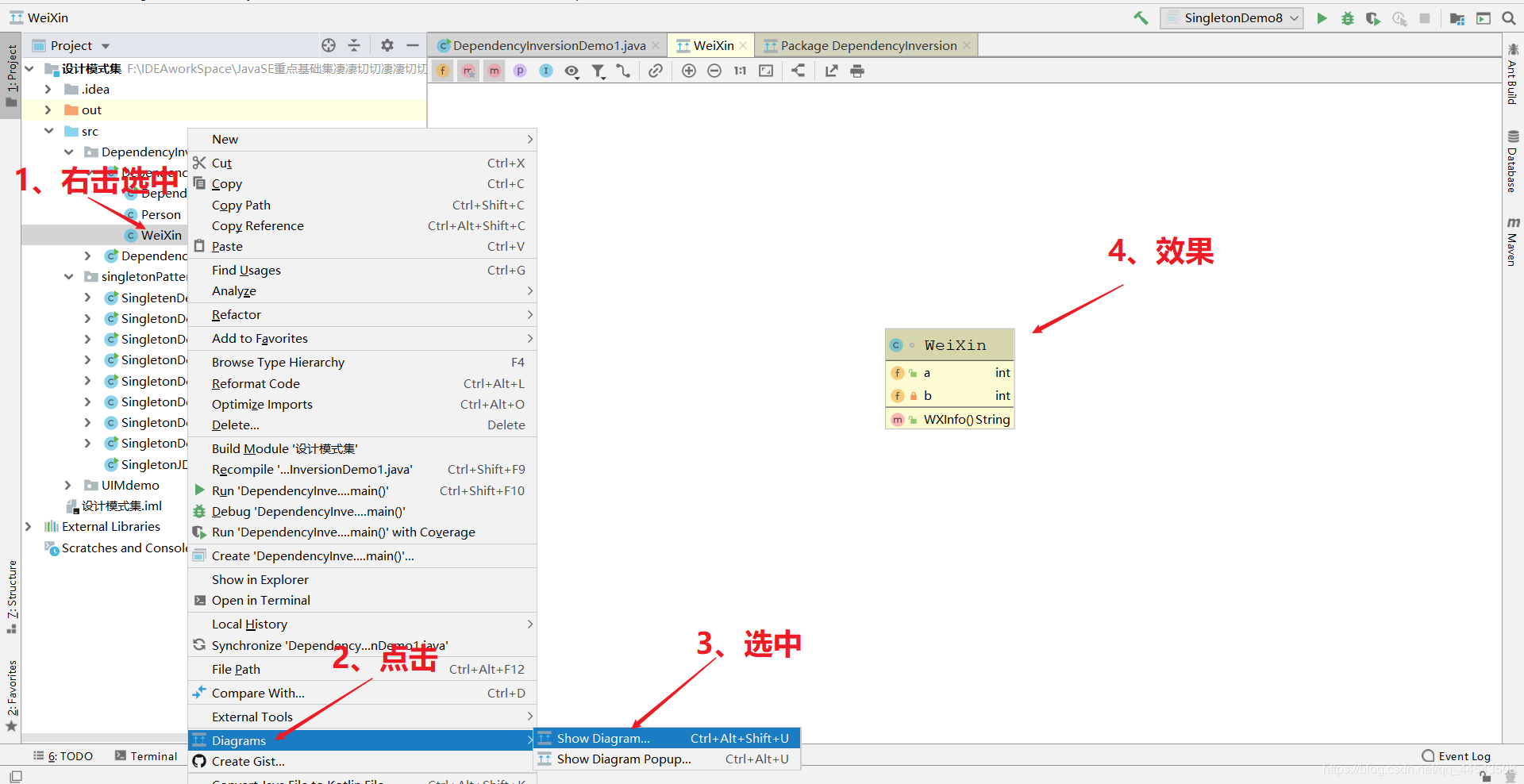Build the project using the hammer icon

(x=1141, y=17)
